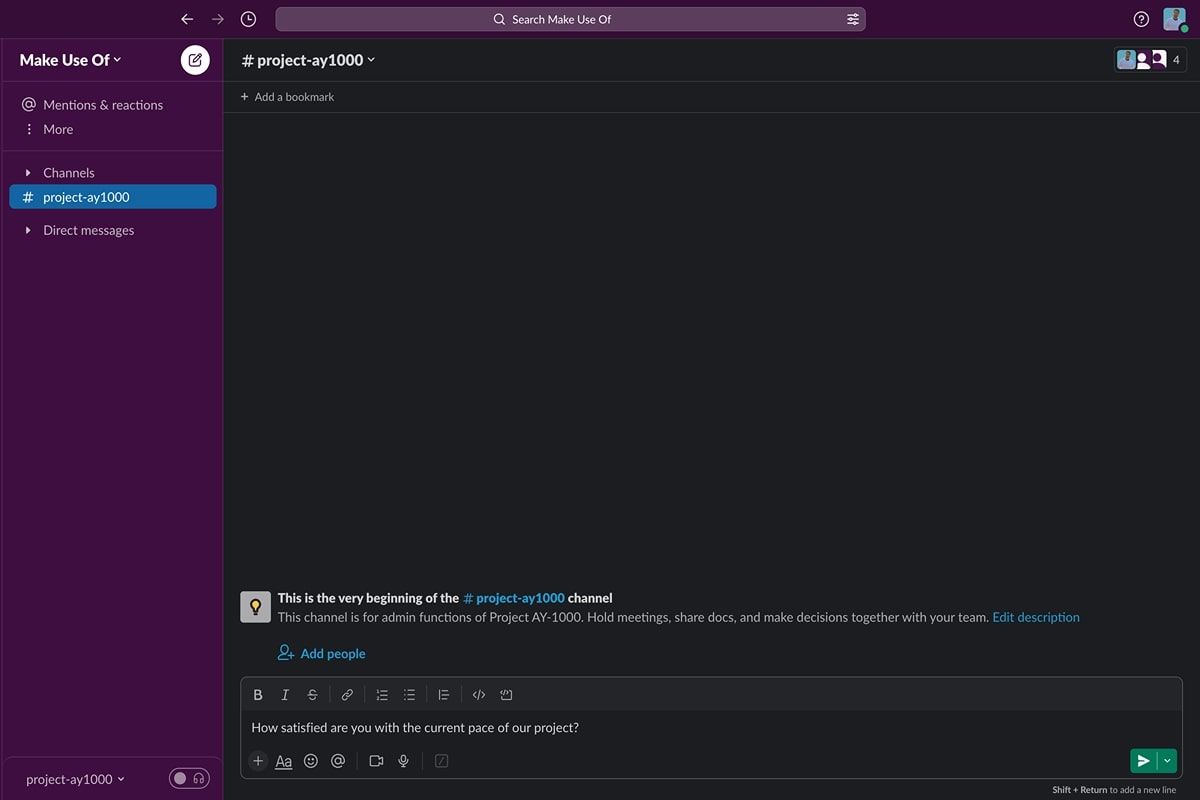This screenshot has width=1200, height=800.
Task: Open the attachments plus menu
Action: pyautogui.click(x=258, y=760)
